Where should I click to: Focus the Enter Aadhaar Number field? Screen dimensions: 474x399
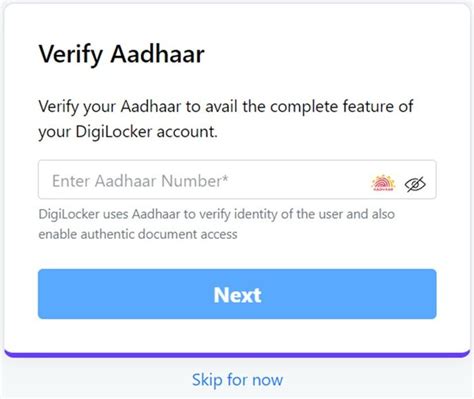pos(237,180)
